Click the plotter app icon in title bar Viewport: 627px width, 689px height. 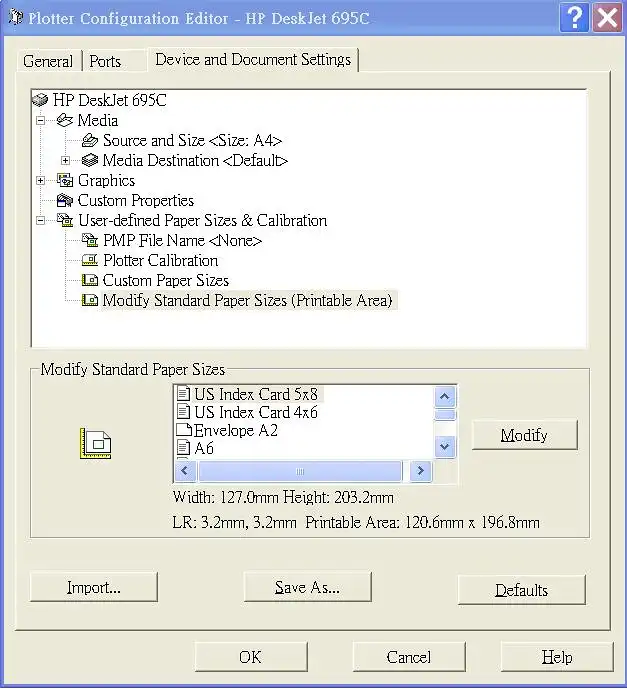pyautogui.click(x=16, y=17)
